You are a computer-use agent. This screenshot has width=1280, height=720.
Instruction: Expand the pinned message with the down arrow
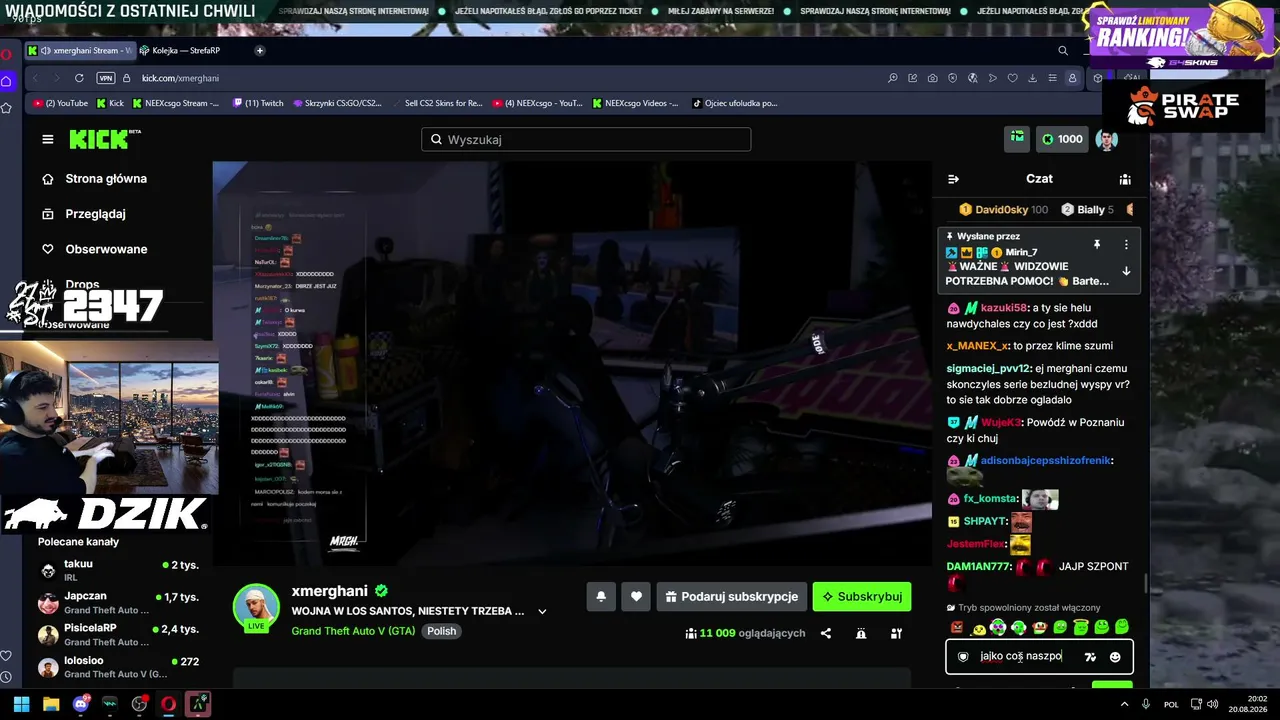(1126, 271)
